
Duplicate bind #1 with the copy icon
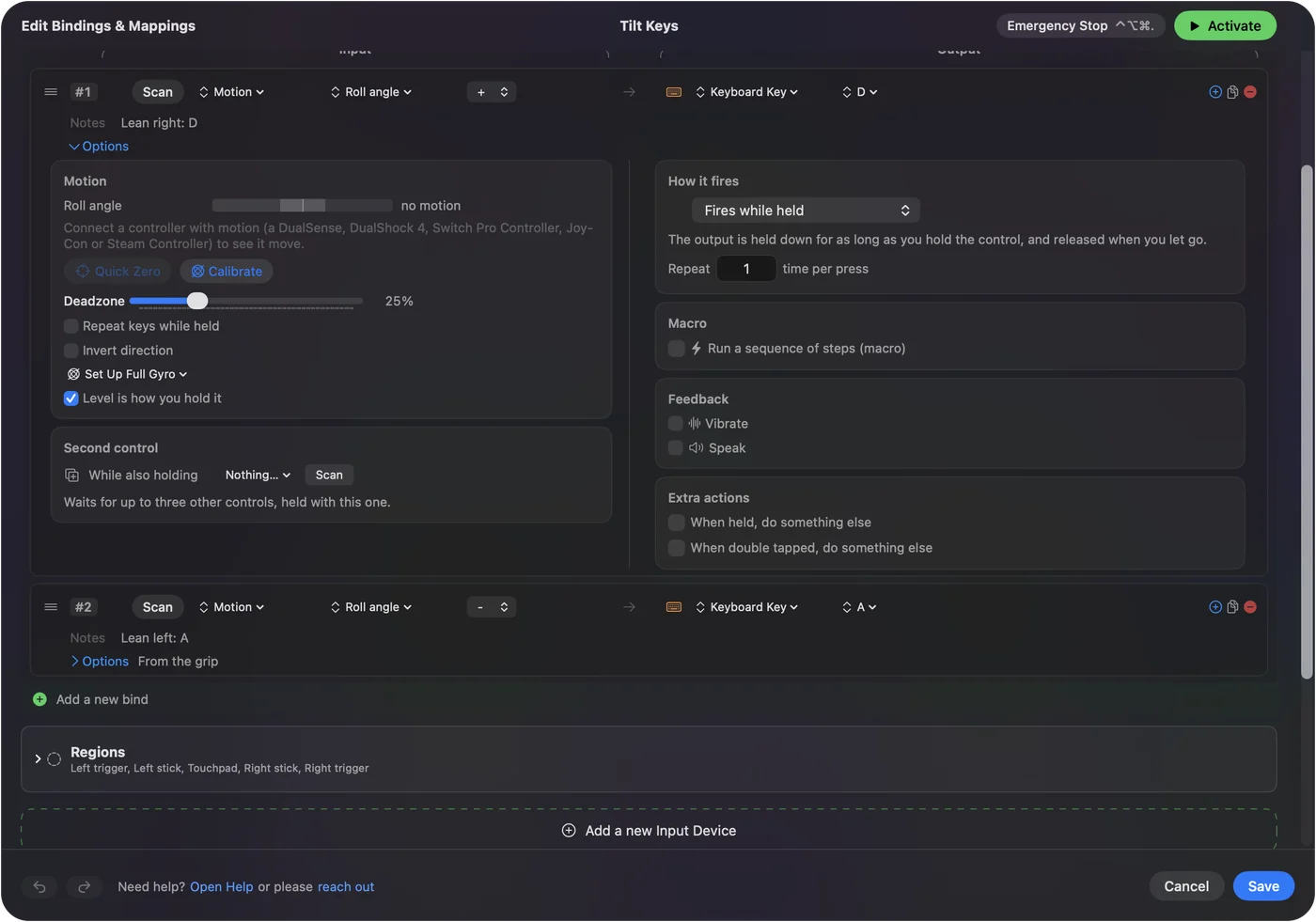click(x=1232, y=92)
